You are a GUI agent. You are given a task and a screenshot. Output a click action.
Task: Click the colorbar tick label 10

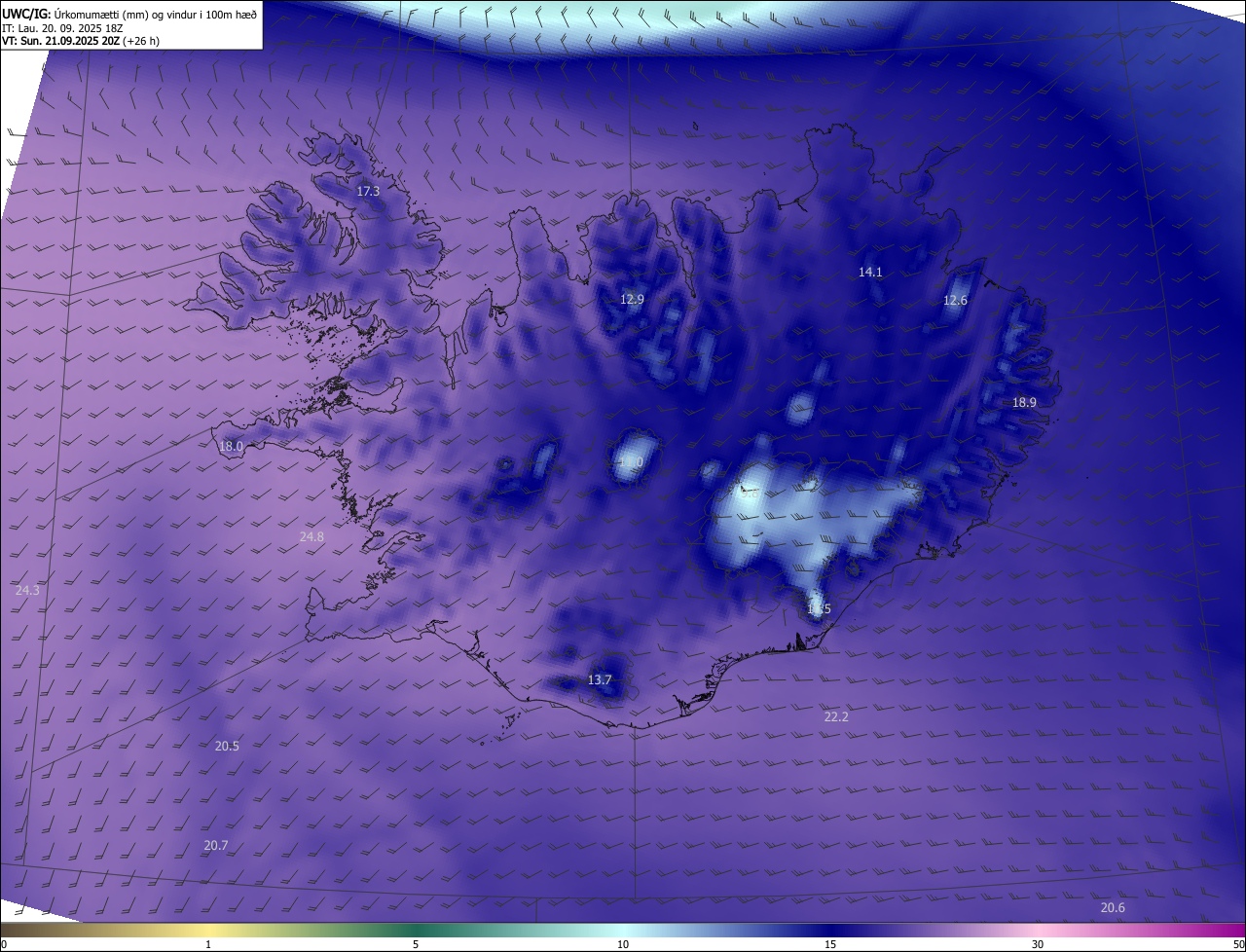pos(623,944)
